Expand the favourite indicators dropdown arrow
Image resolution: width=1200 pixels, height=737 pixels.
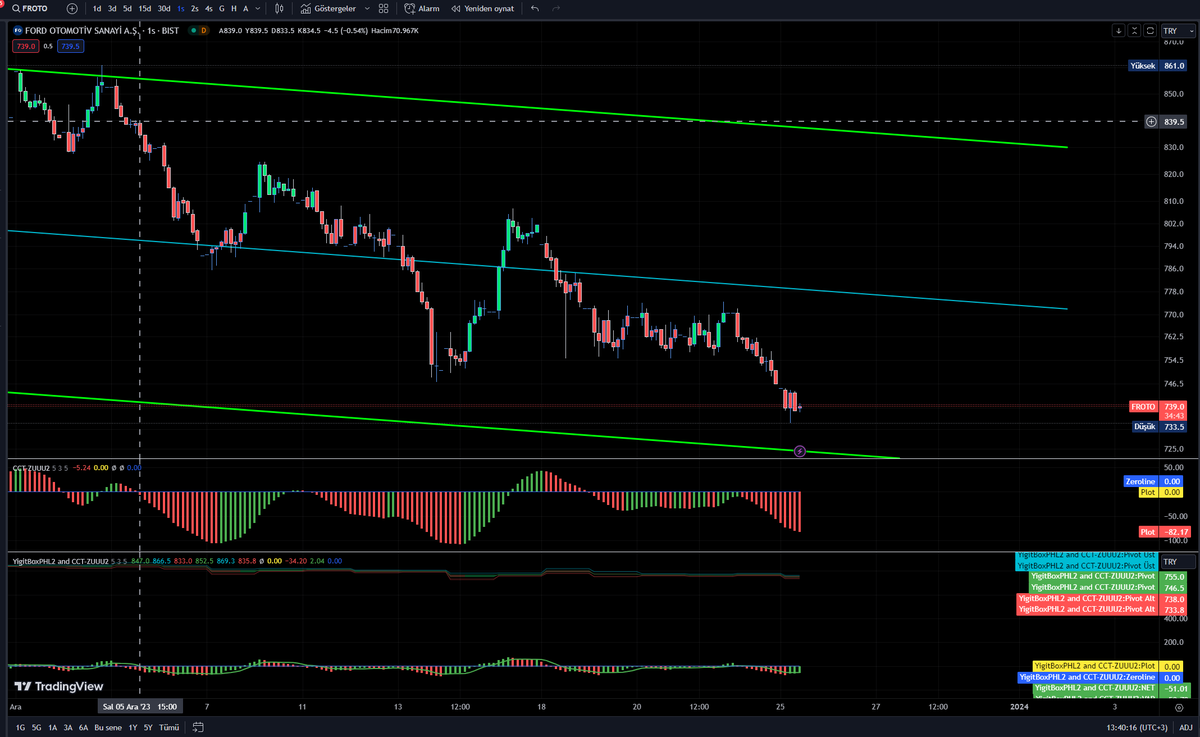(x=366, y=8)
